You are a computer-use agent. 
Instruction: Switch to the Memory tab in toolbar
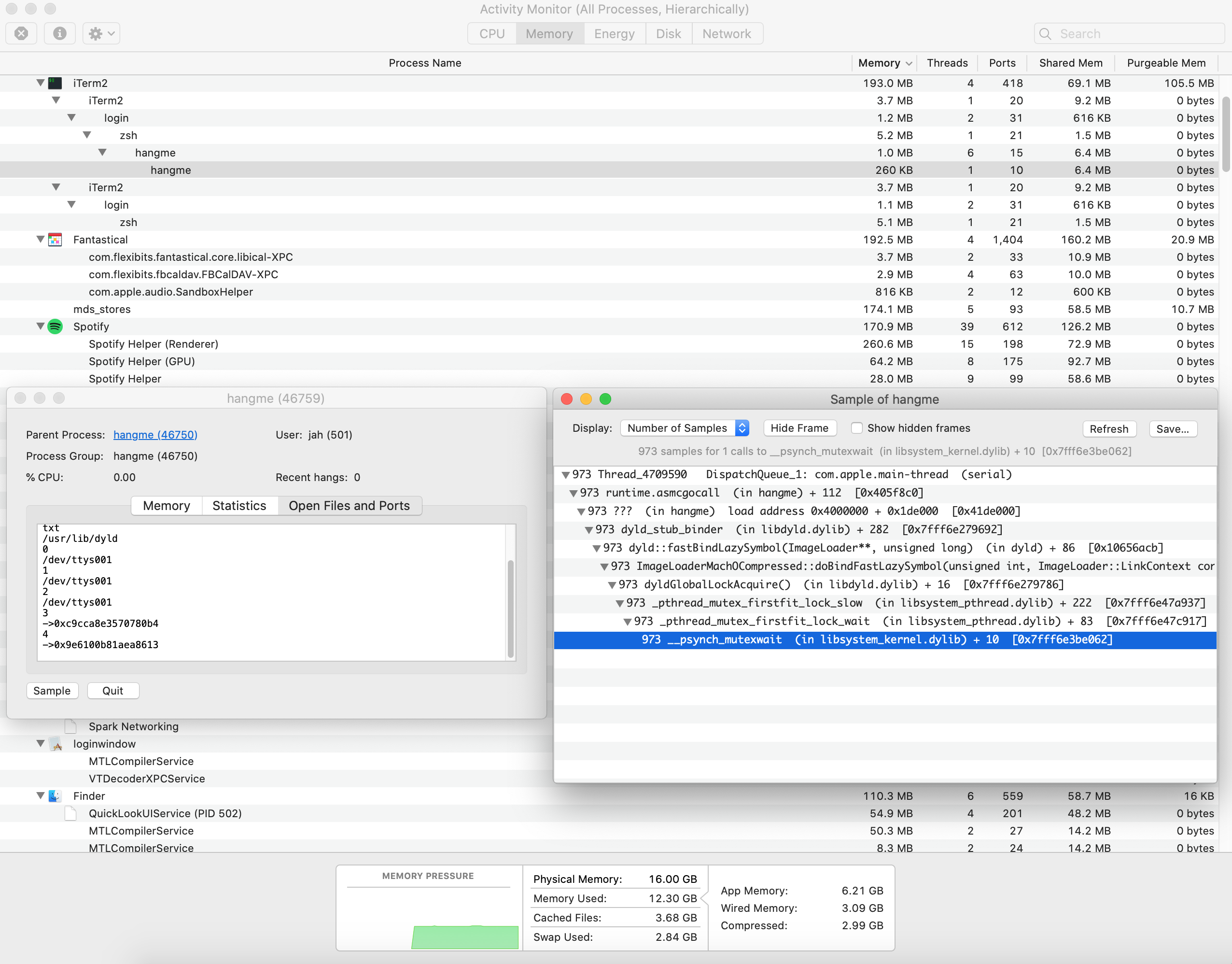pyautogui.click(x=549, y=34)
